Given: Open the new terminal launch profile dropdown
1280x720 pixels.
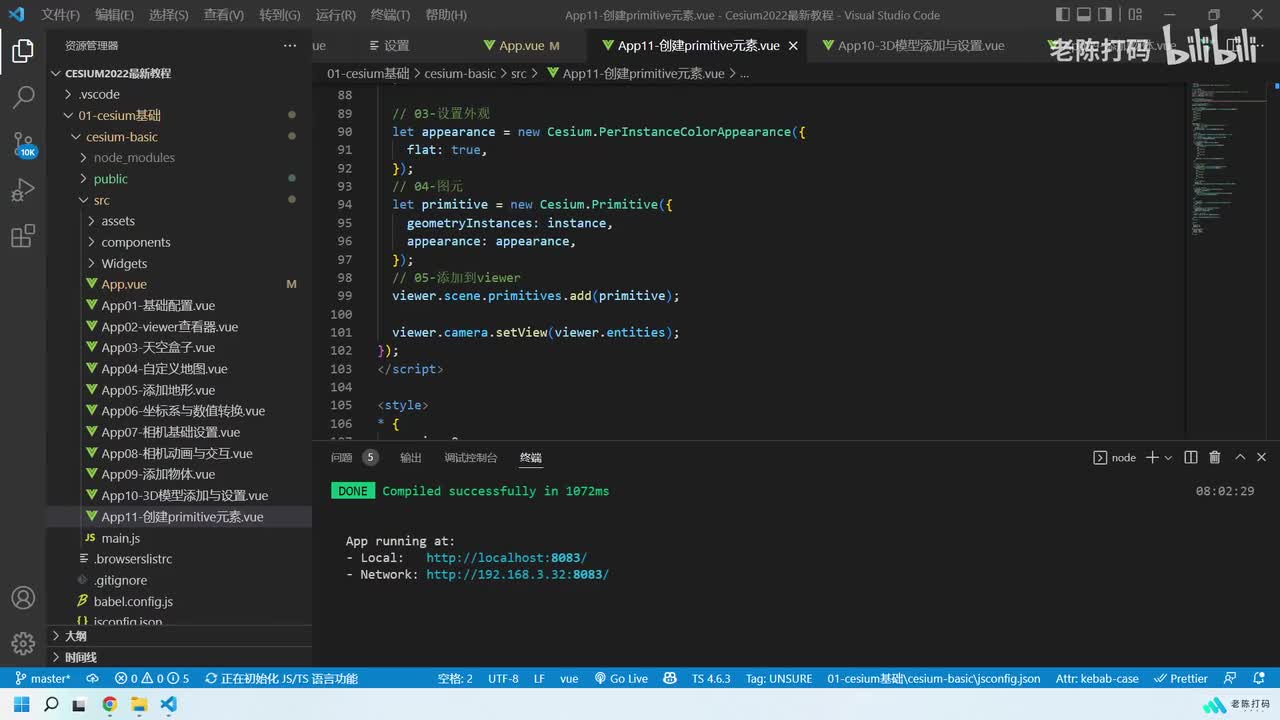Looking at the screenshot, I should point(1168,457).
